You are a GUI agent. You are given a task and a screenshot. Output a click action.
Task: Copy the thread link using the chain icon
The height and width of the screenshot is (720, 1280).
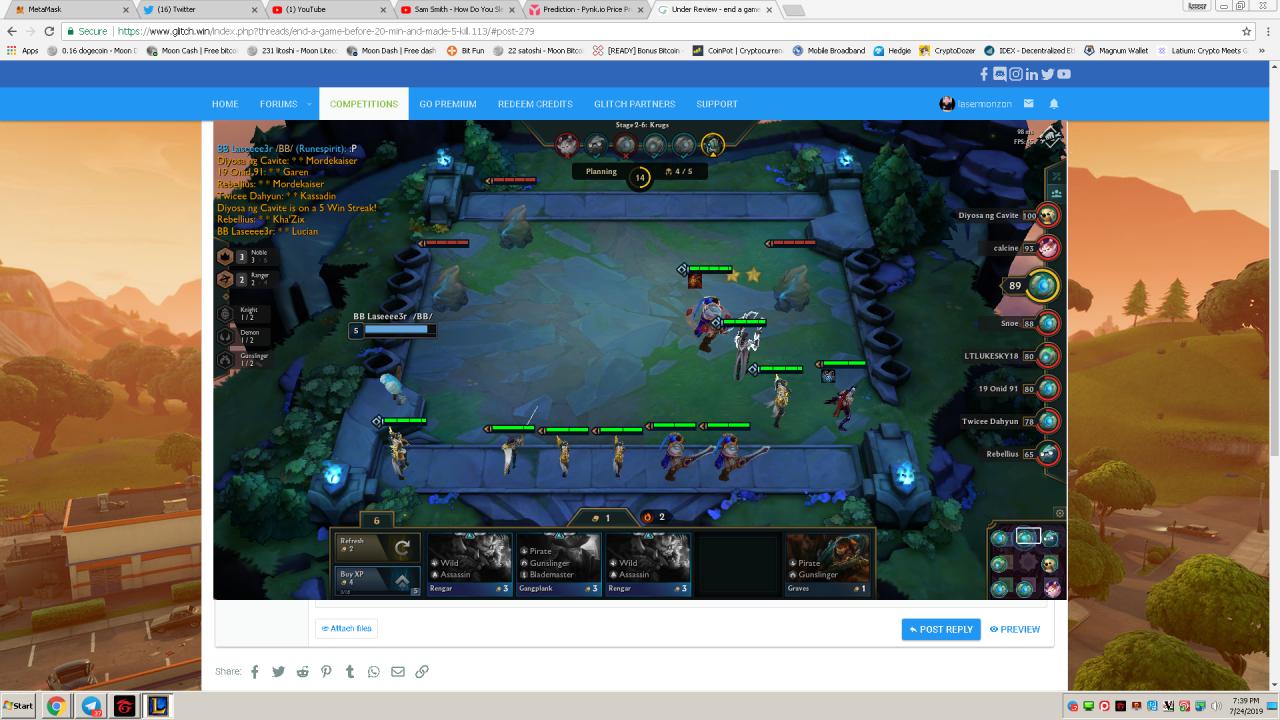[422, 672]
